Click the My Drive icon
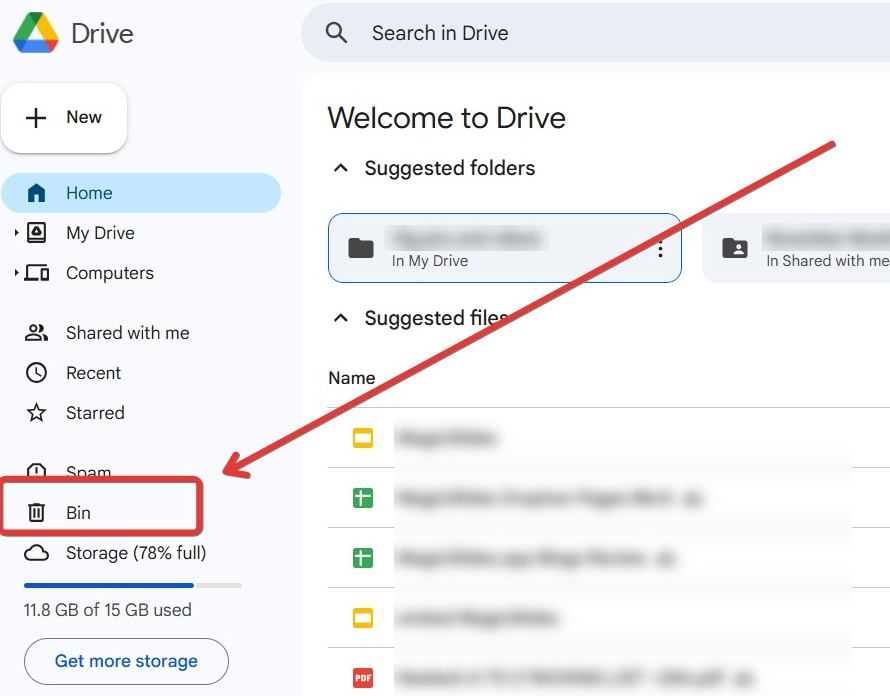The image size is (890, 696). (x=36, y=233)
